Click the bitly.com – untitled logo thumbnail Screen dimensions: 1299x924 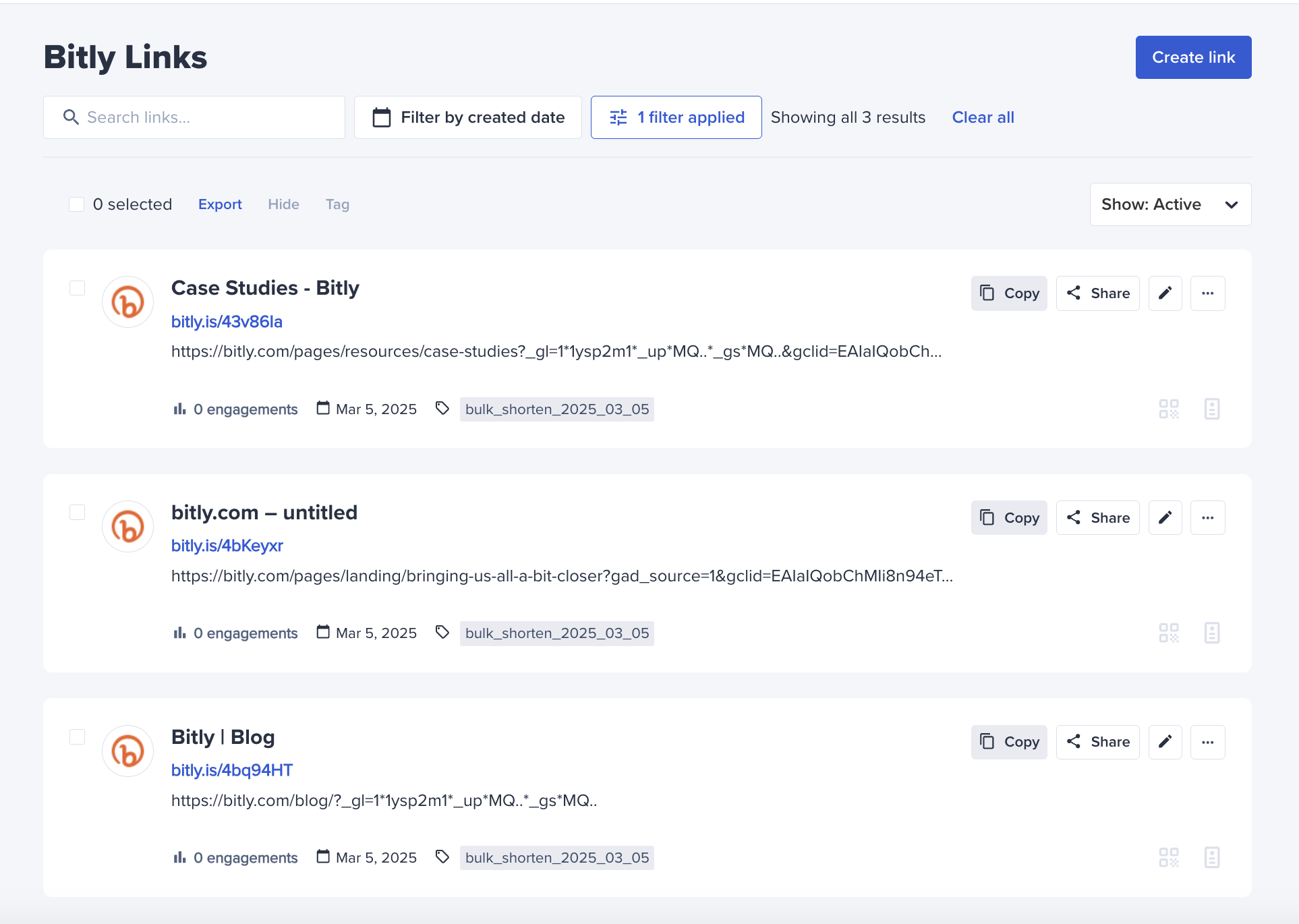(x=127, y=526)
